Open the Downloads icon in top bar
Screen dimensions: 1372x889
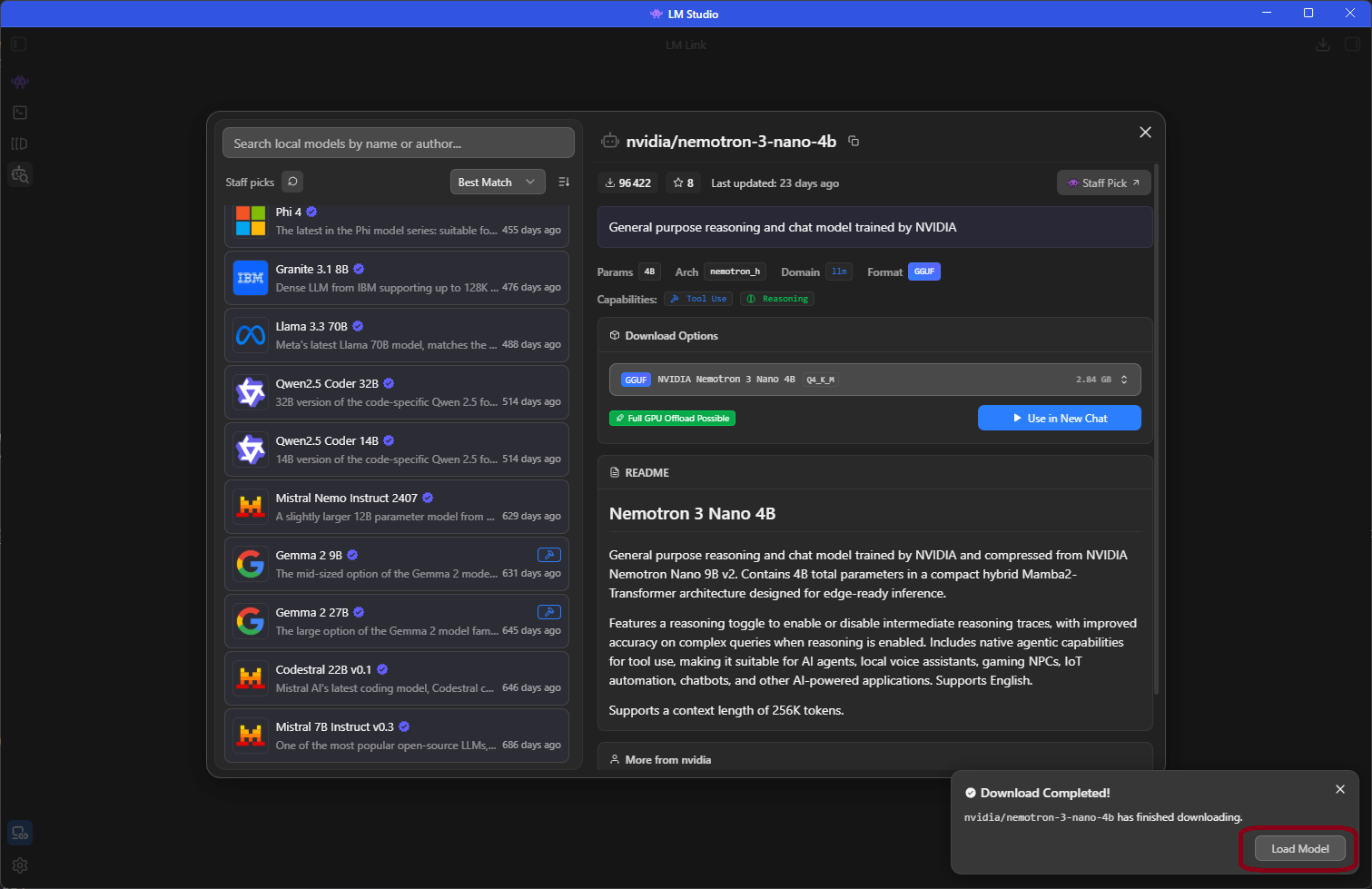pyautogui.click(x=1323, y=44)
